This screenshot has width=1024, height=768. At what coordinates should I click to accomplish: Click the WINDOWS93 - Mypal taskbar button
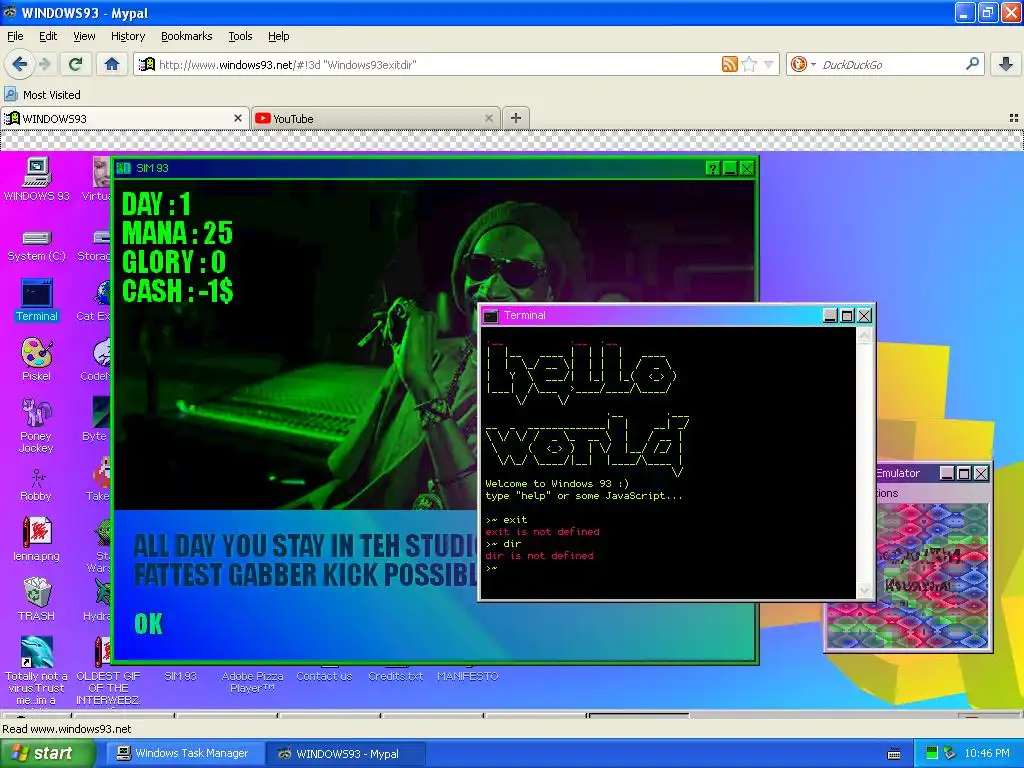coord(346,754)
